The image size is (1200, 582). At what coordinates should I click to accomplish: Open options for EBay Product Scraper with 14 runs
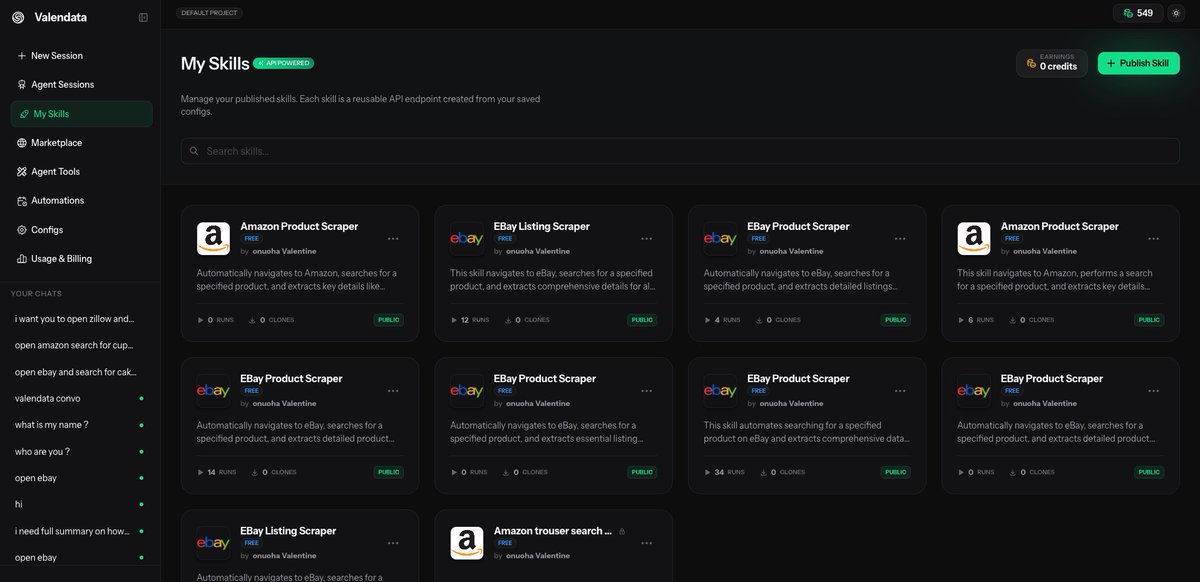click(x=393, y=391)
